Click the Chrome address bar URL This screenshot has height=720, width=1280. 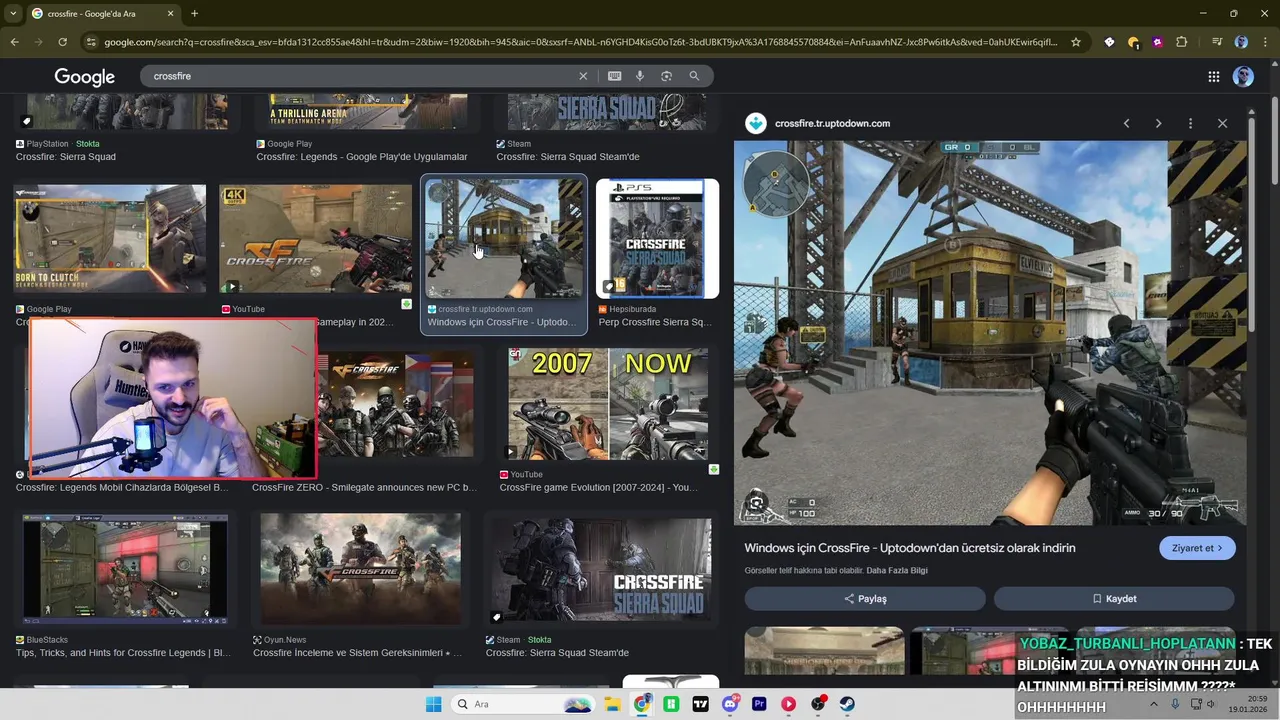(x=580, y=42)
